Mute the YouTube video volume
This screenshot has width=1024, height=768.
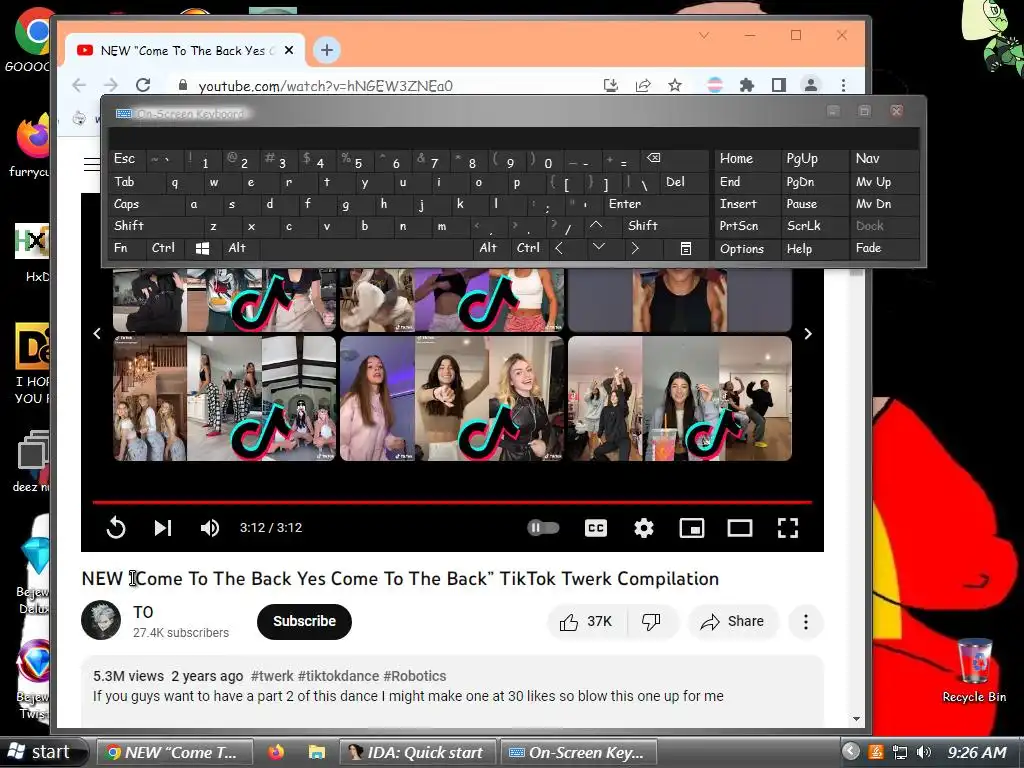click(210, 528)
